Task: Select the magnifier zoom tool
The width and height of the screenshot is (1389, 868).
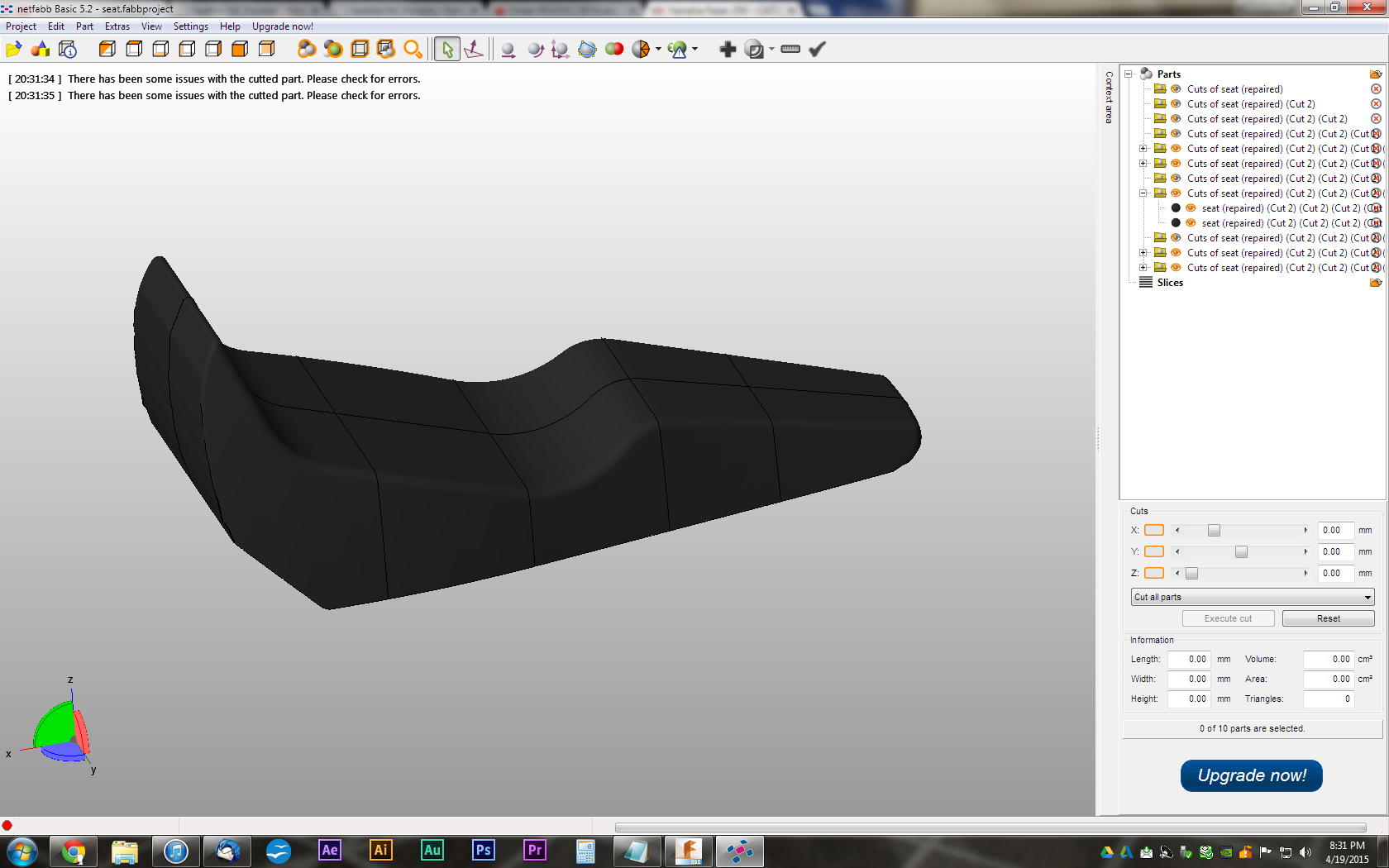Action: pos(413,50)
